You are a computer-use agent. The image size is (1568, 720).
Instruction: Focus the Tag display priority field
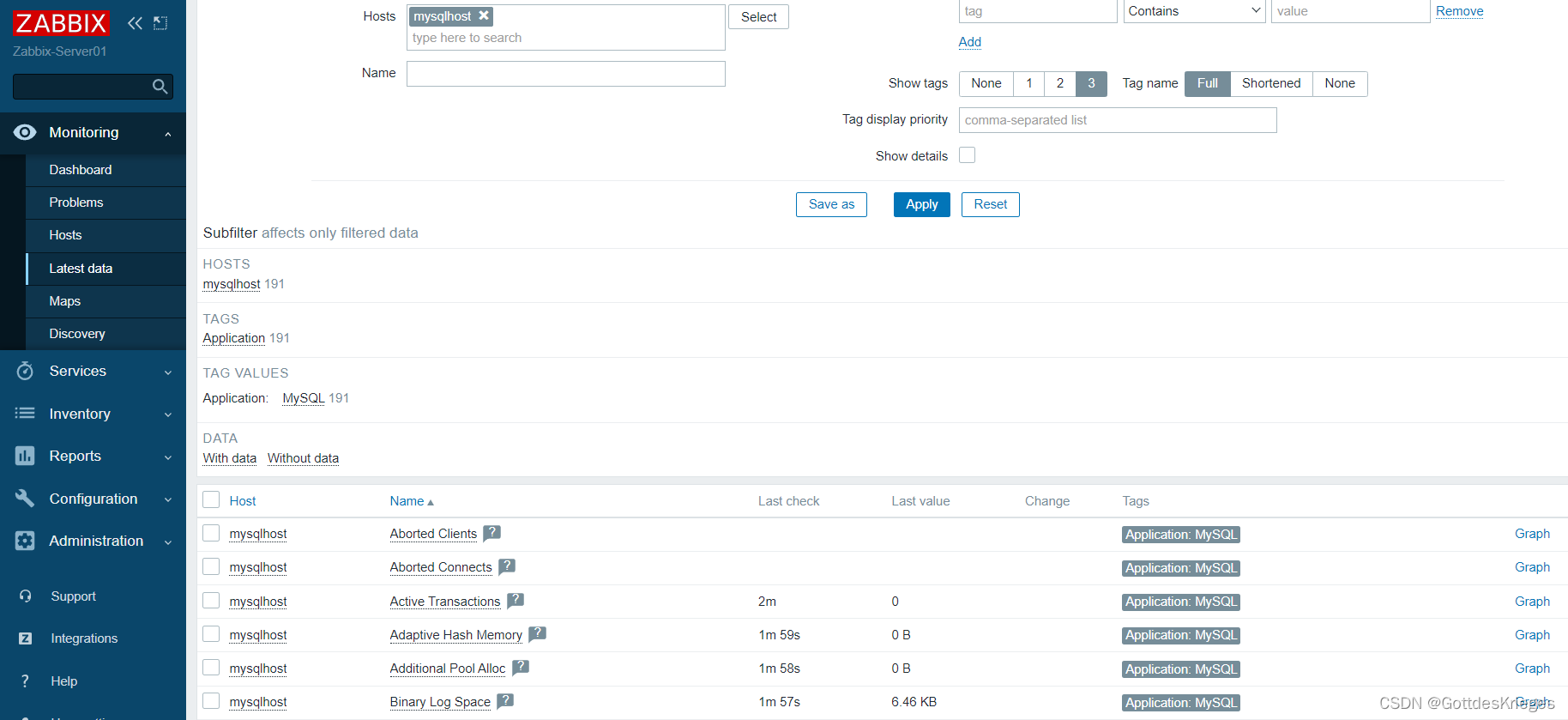tap(1118, 120)
